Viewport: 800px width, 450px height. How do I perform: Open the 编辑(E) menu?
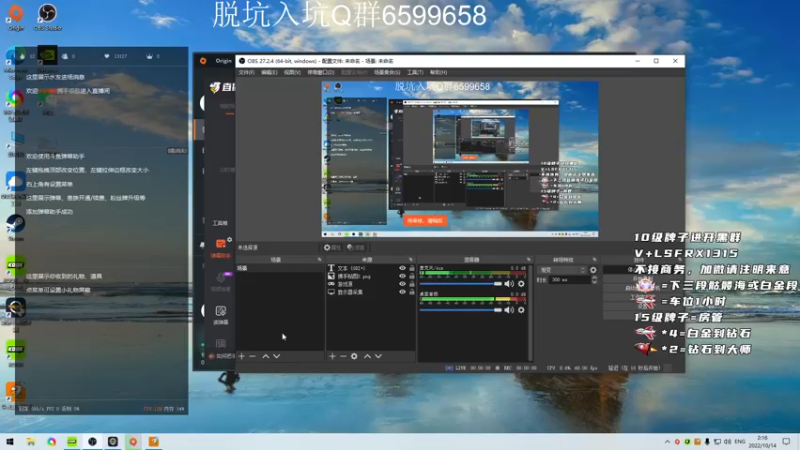pos(269,72)
